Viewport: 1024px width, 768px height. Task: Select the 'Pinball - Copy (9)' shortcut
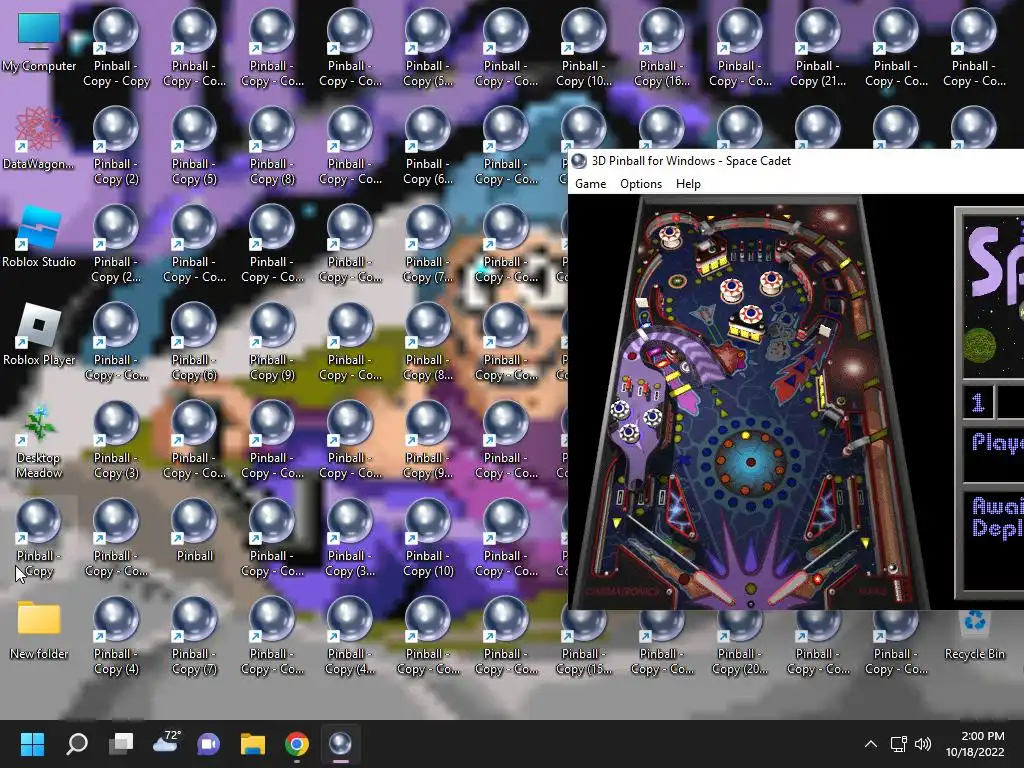tap(272, 342)
